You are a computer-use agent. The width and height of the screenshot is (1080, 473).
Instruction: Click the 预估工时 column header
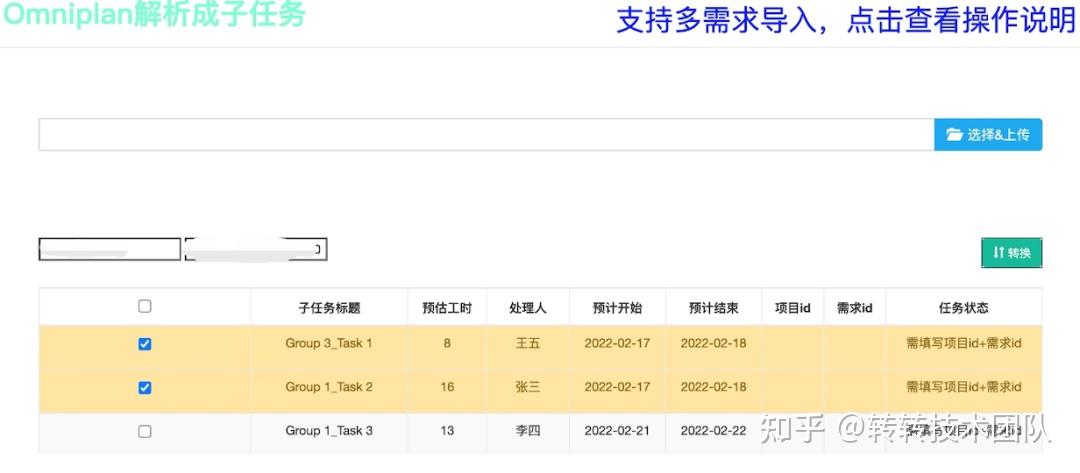pyautogui.click(x=447, y=308)
